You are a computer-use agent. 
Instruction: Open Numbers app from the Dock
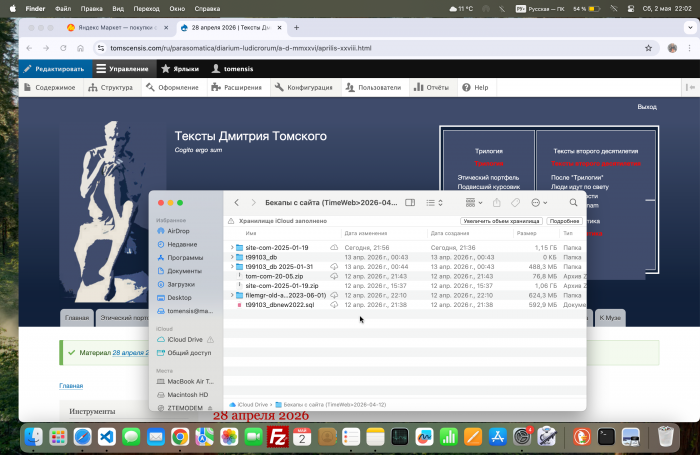pos(449,437)
